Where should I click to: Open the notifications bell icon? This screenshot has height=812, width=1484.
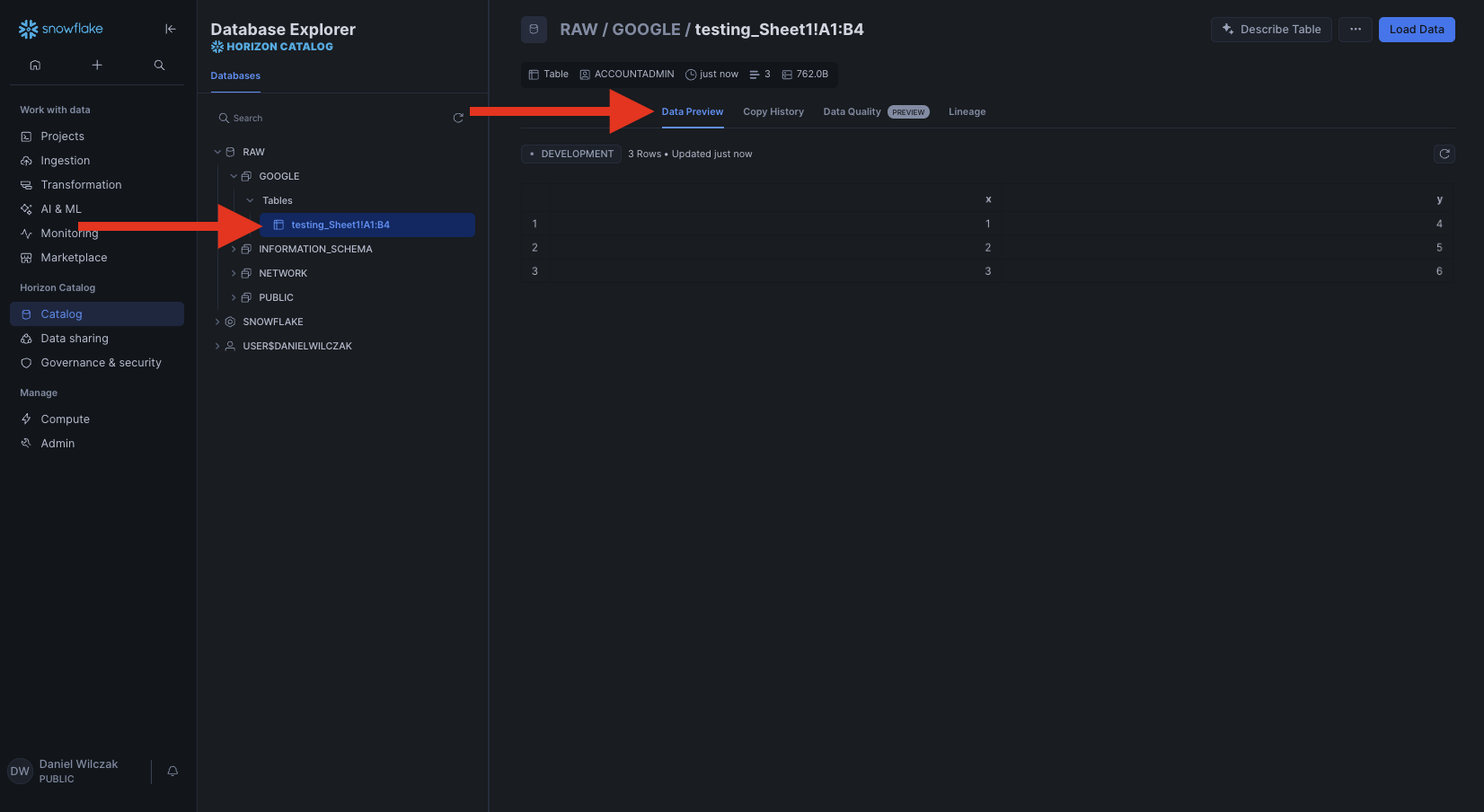(172, 771)
